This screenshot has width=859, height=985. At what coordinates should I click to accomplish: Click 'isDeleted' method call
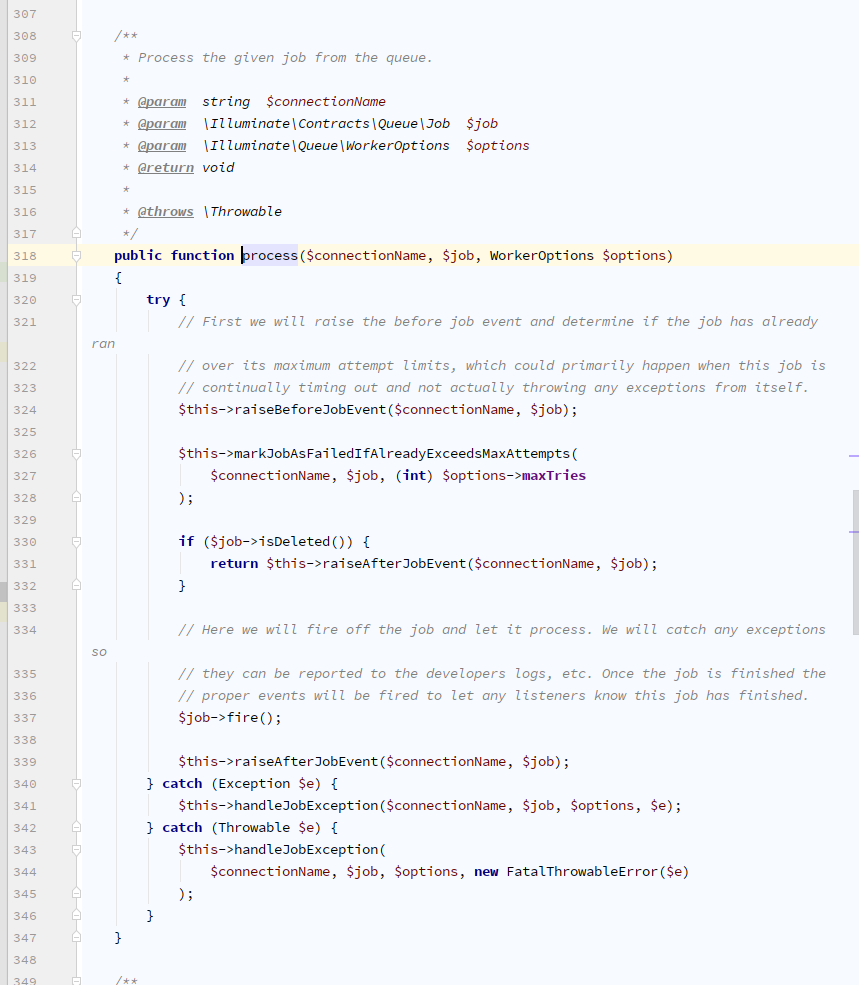tap(294, 541)
